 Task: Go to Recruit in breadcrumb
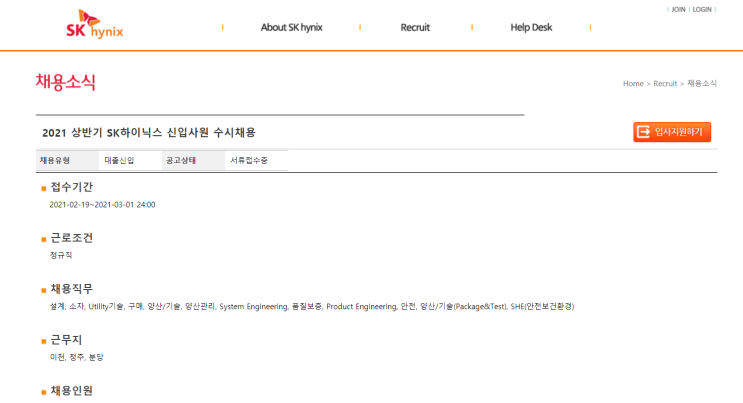pos(665,83)
